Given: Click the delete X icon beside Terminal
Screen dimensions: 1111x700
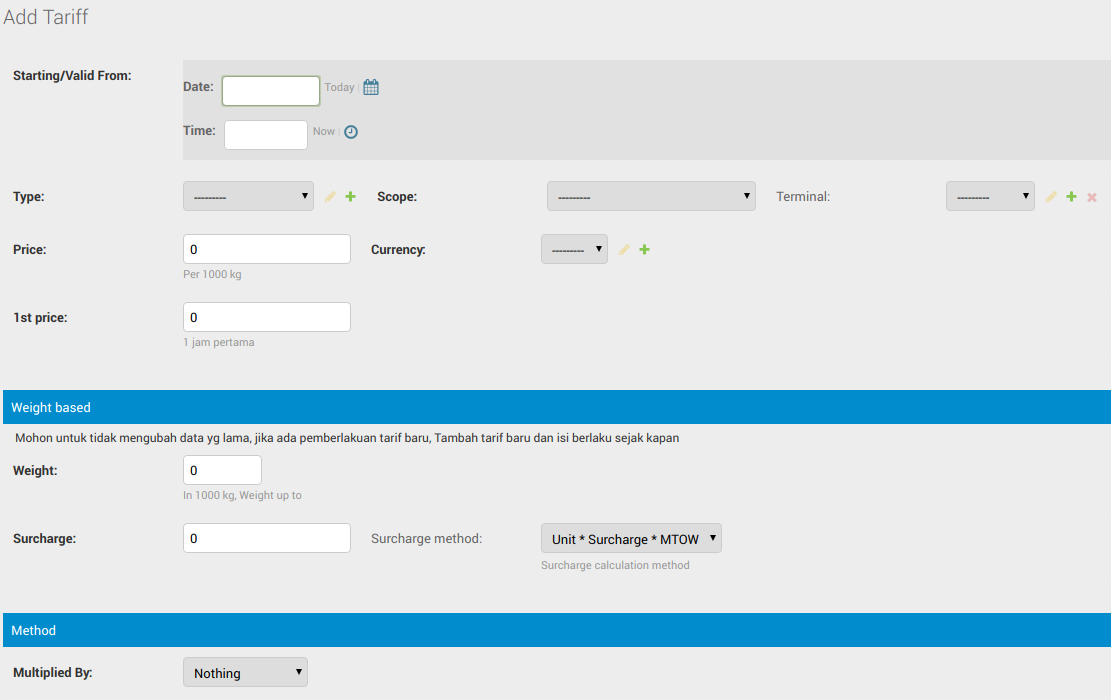Looking at the screenshot, I should pos(1092,198).
